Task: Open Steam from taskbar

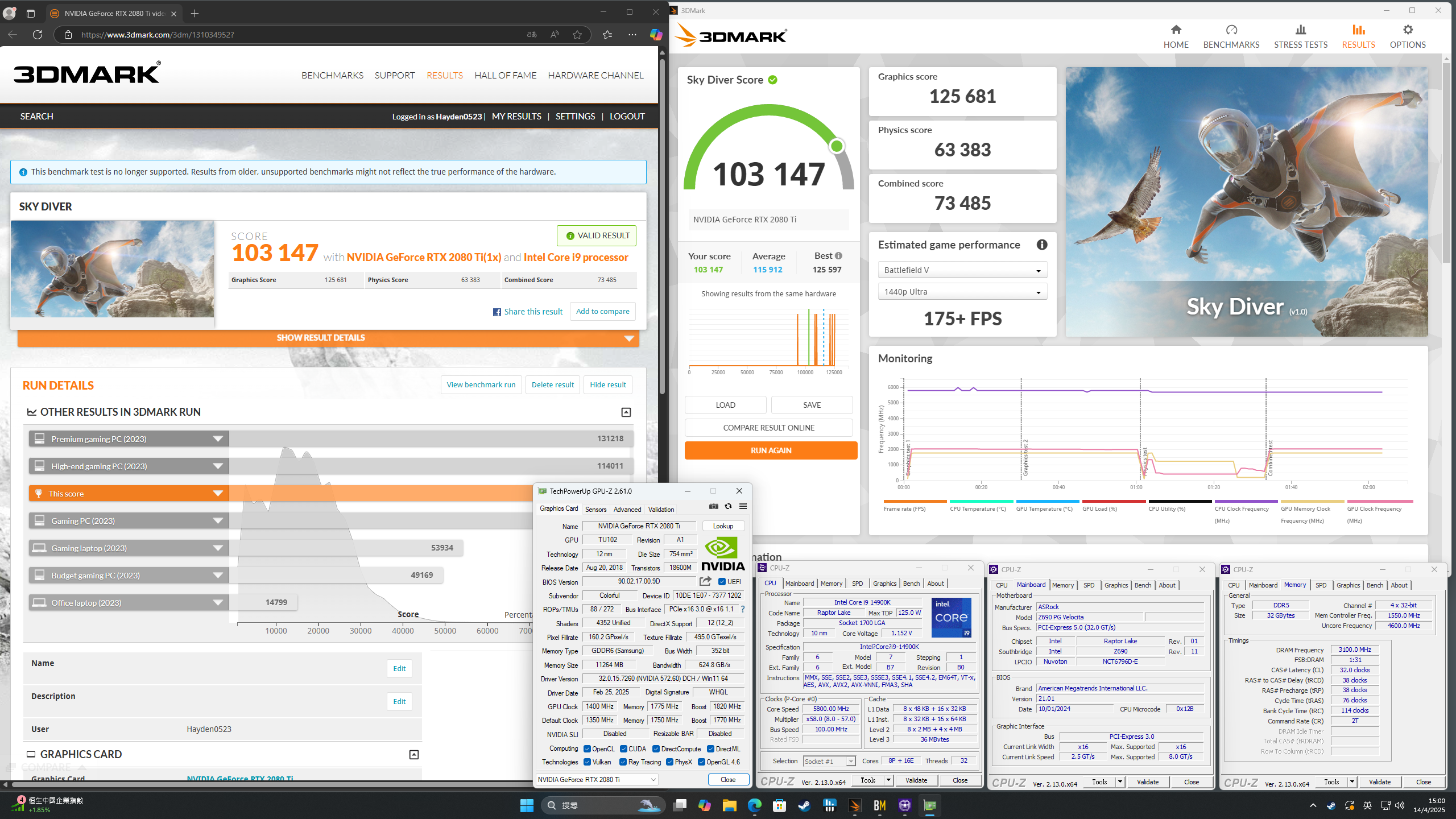Action: pyautogui.click(x=804, y=805)
